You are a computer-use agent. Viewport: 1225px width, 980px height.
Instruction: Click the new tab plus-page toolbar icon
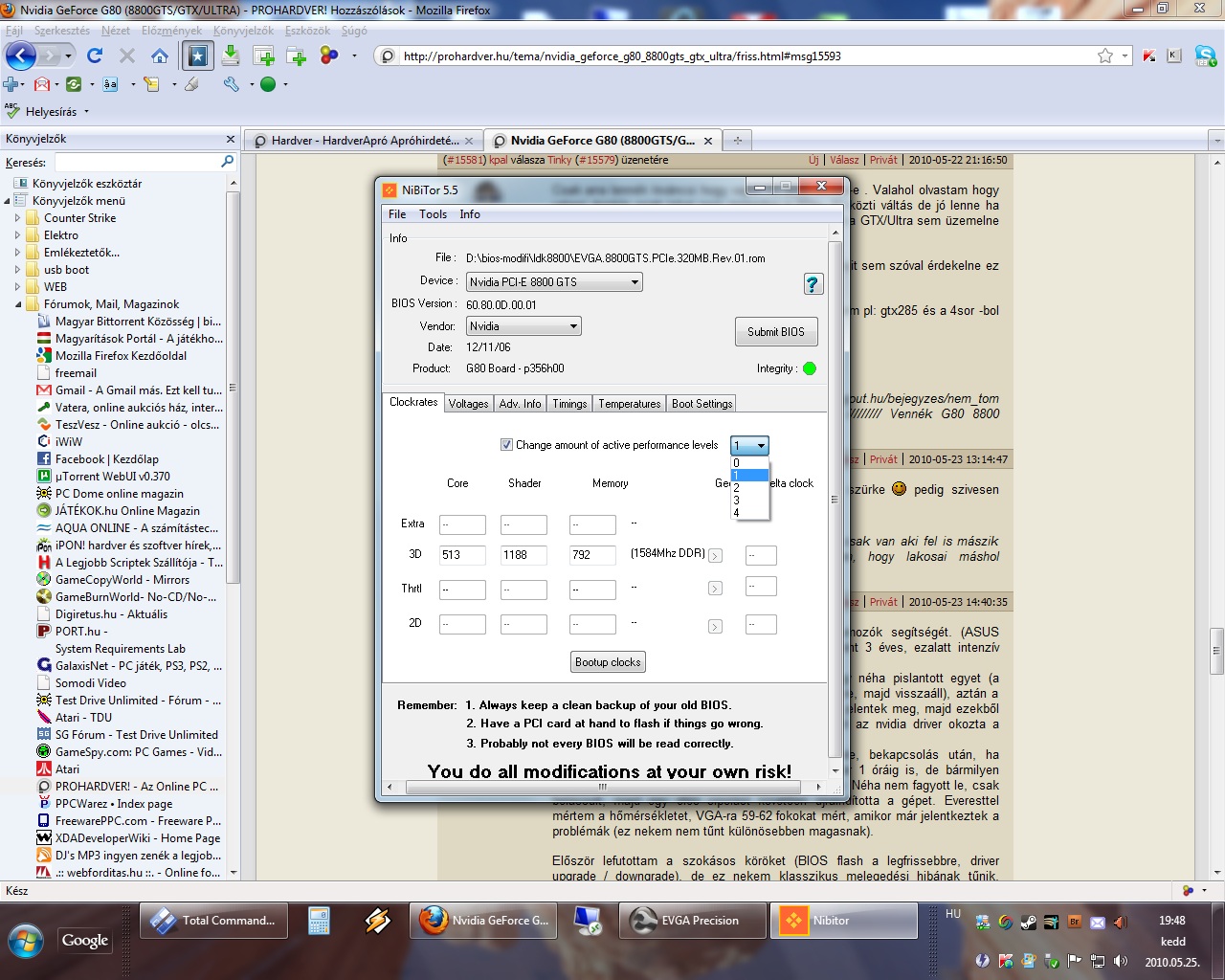[264, 56]
